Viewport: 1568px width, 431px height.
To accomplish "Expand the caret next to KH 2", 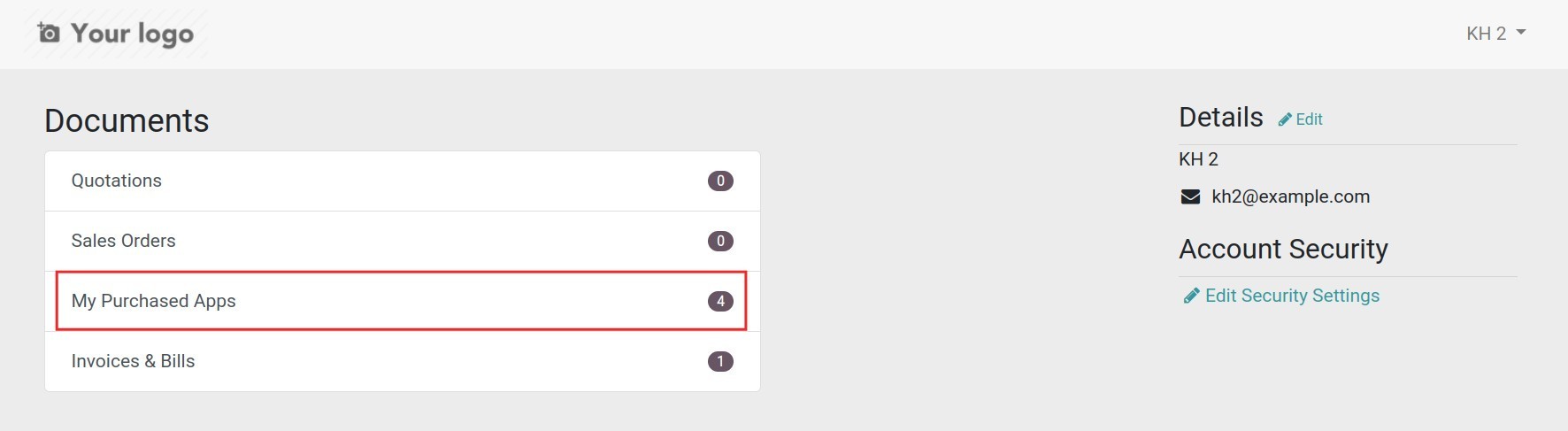I will [1521, 33].
